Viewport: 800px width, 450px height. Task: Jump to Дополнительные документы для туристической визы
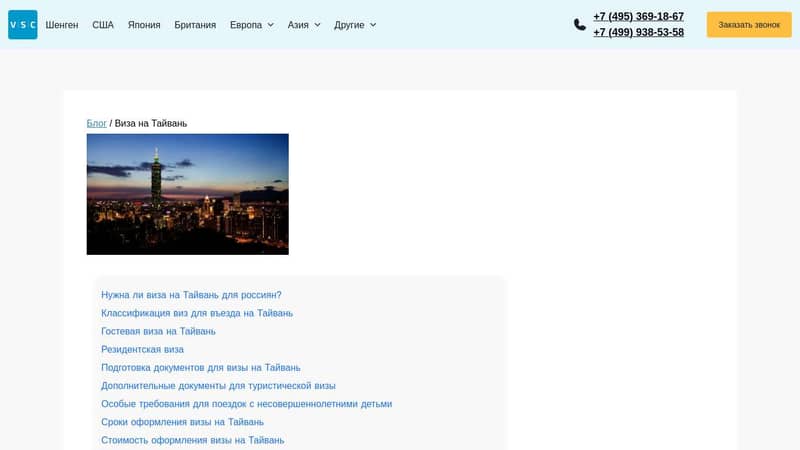(218, 386)
